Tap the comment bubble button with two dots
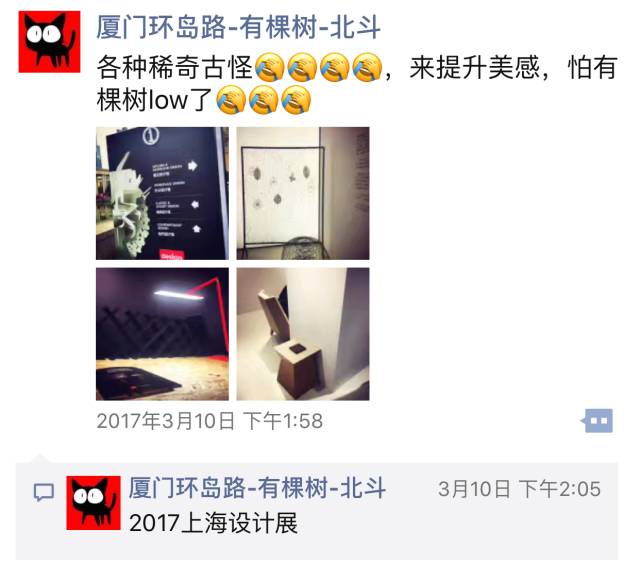 pyautogui.click(x=596, y=421)
